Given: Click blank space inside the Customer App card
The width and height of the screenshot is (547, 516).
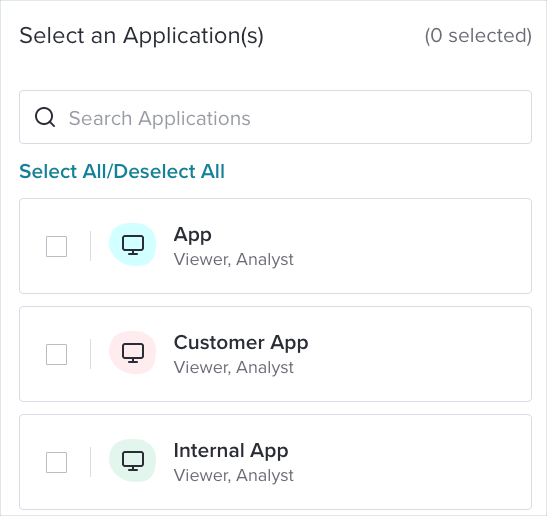Looking at the screenshot, I should [x=419, y=354].
